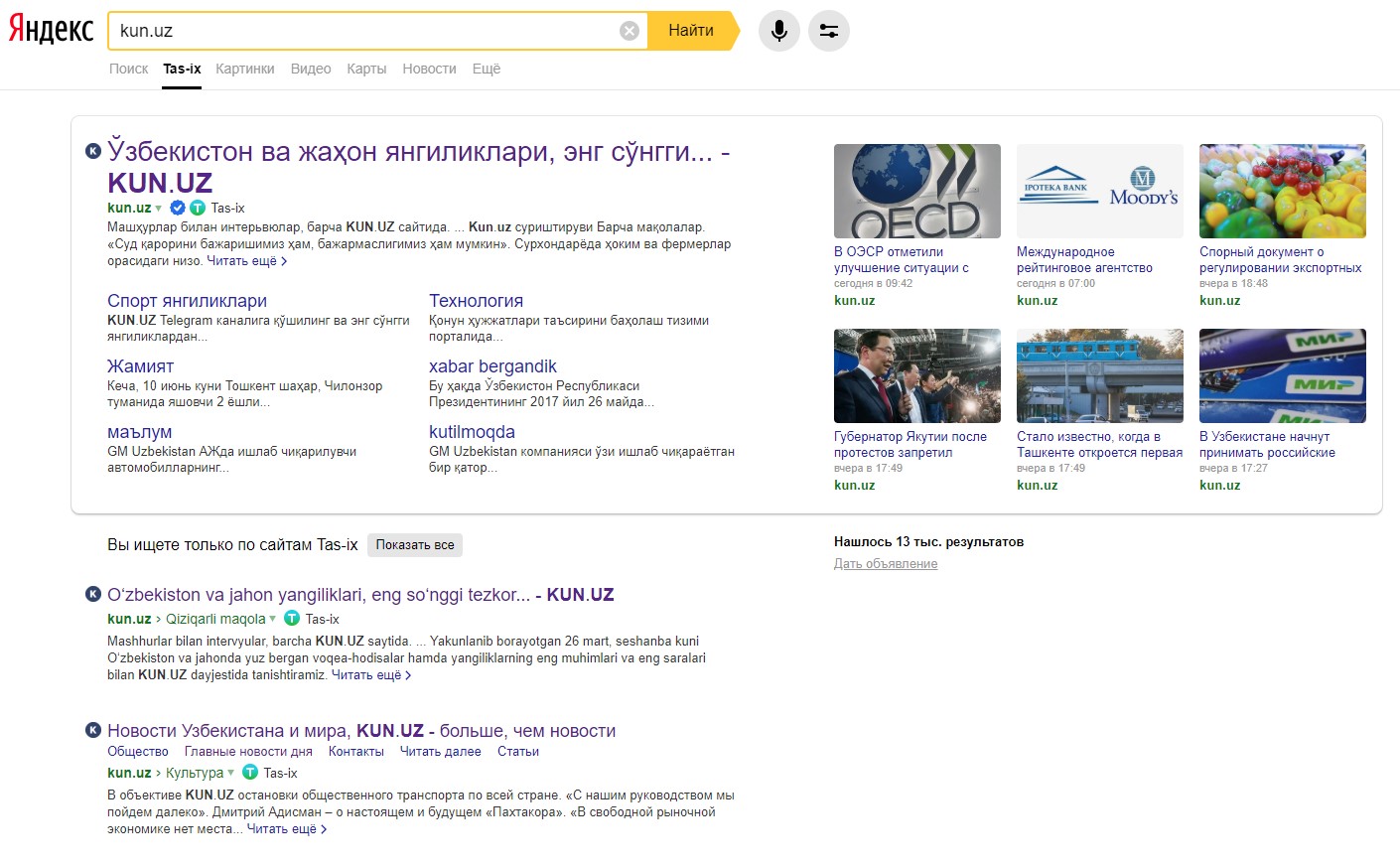This screenshot has height=868, width=1400.
Task: Open the Yandex logo home link
Action: (51, 29)
